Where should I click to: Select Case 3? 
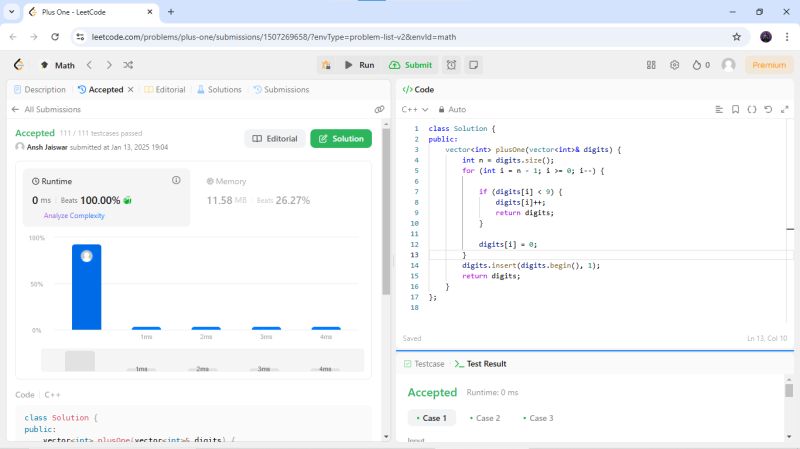(x=538, y=418)
